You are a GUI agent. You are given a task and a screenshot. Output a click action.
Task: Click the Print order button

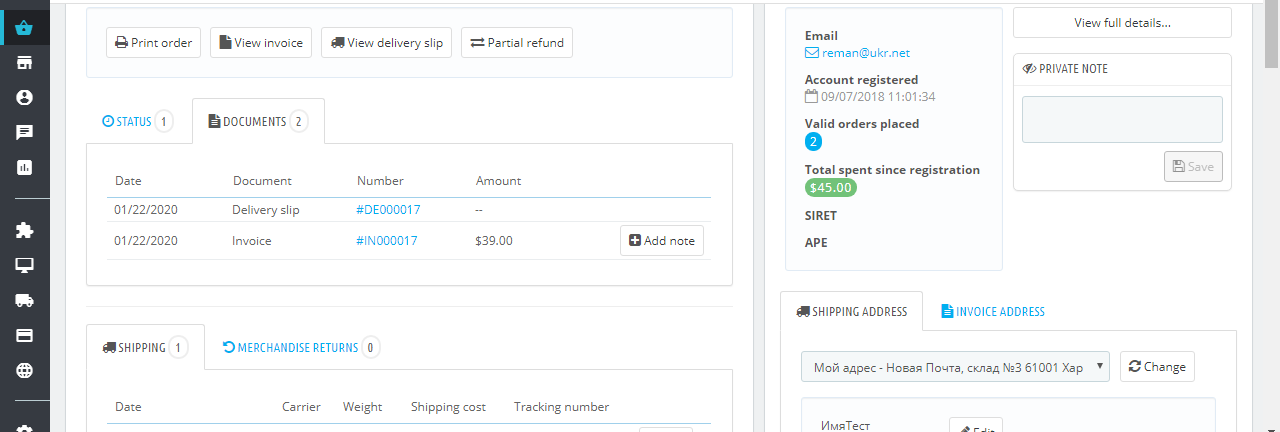tap(154, 43)
